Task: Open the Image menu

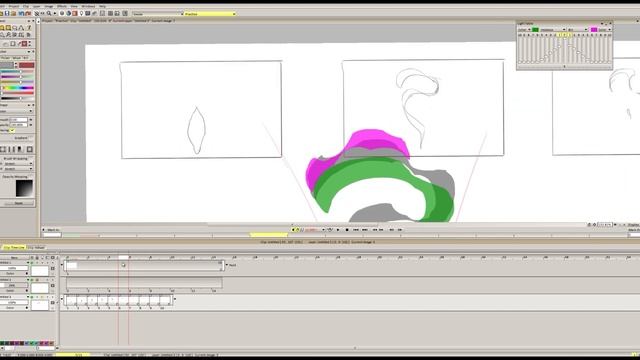Action: 49,7
